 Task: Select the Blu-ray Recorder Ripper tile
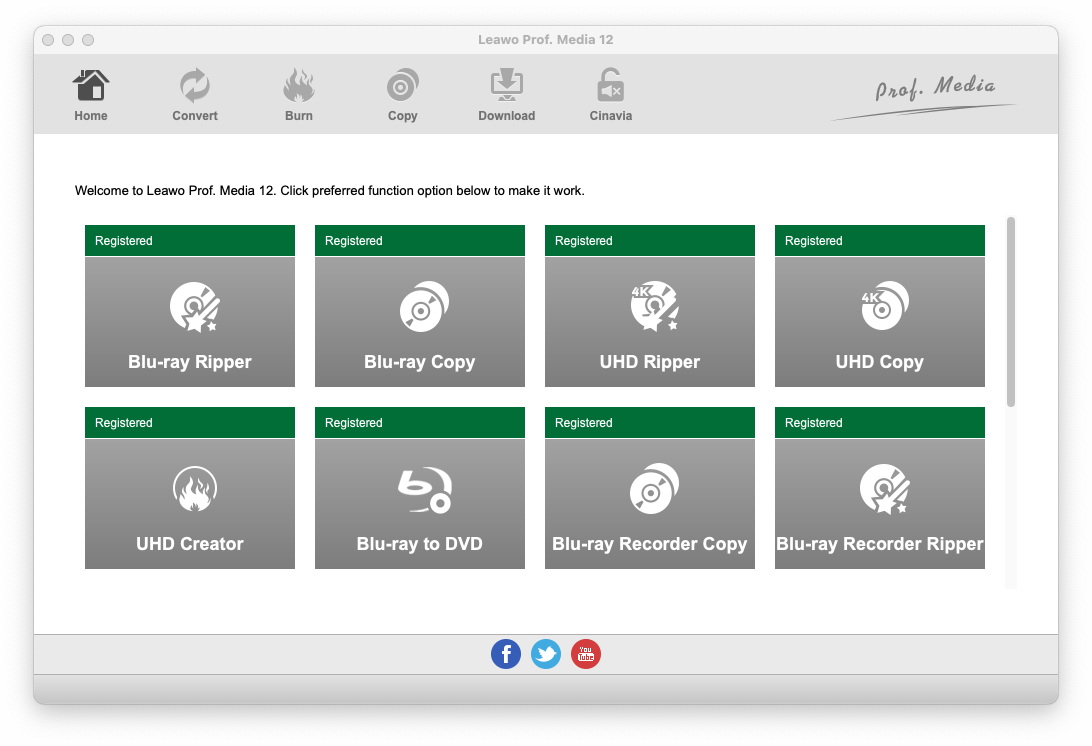880,504
